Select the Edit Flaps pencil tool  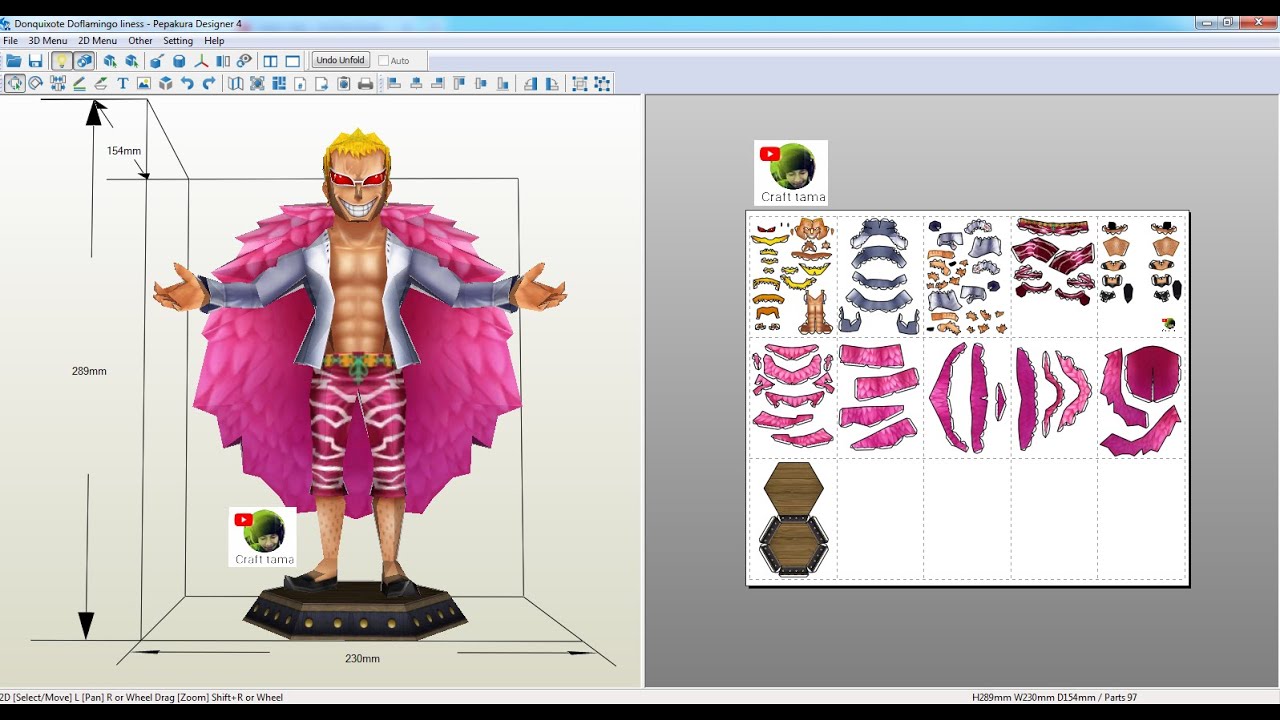[x=79, y=84]
